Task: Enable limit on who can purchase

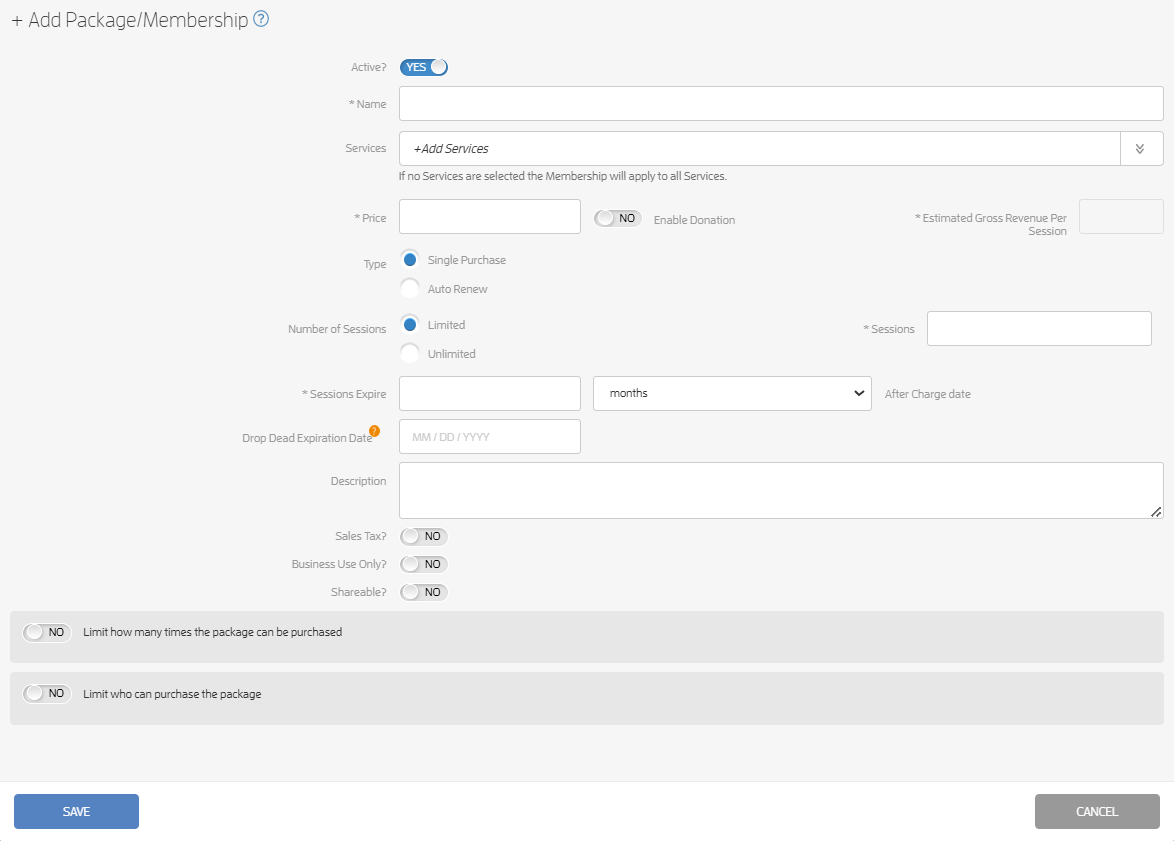Action: point(46,693)
